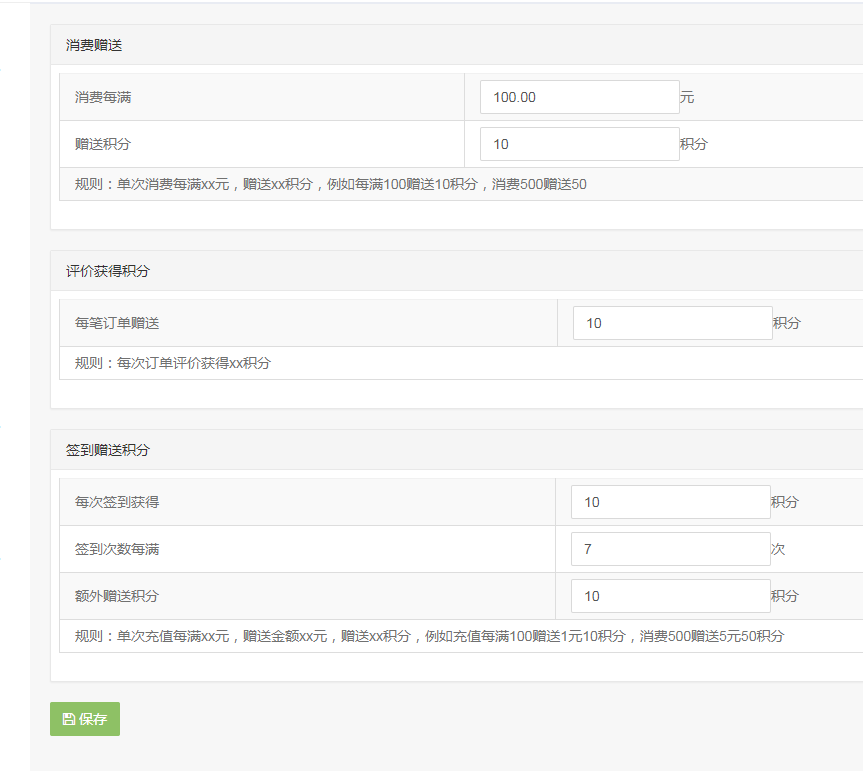Click the 签到次数每满 row label
863x771 pixels.
pos(117,549)
